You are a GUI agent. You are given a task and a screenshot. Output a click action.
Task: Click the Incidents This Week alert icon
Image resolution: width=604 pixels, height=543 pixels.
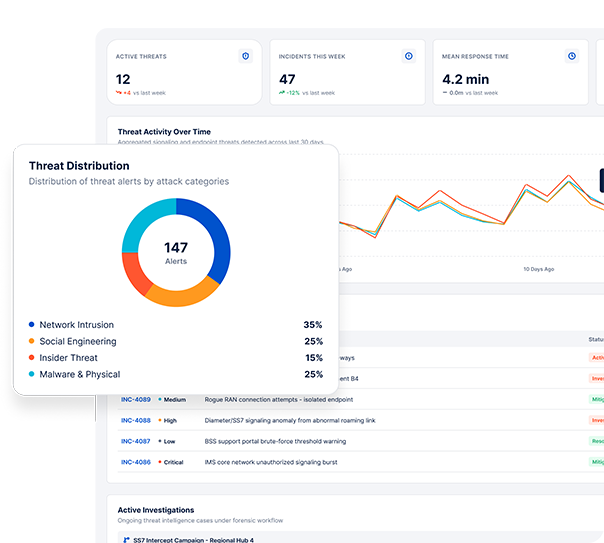(x=409, y=56)
